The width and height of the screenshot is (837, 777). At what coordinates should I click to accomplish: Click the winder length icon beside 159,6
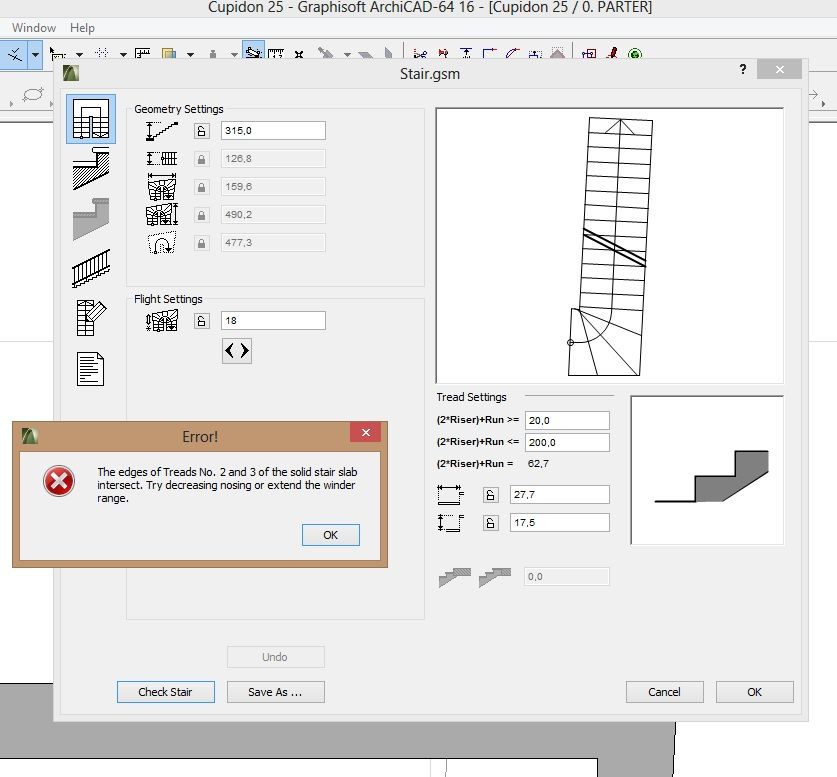coord(162,187)
